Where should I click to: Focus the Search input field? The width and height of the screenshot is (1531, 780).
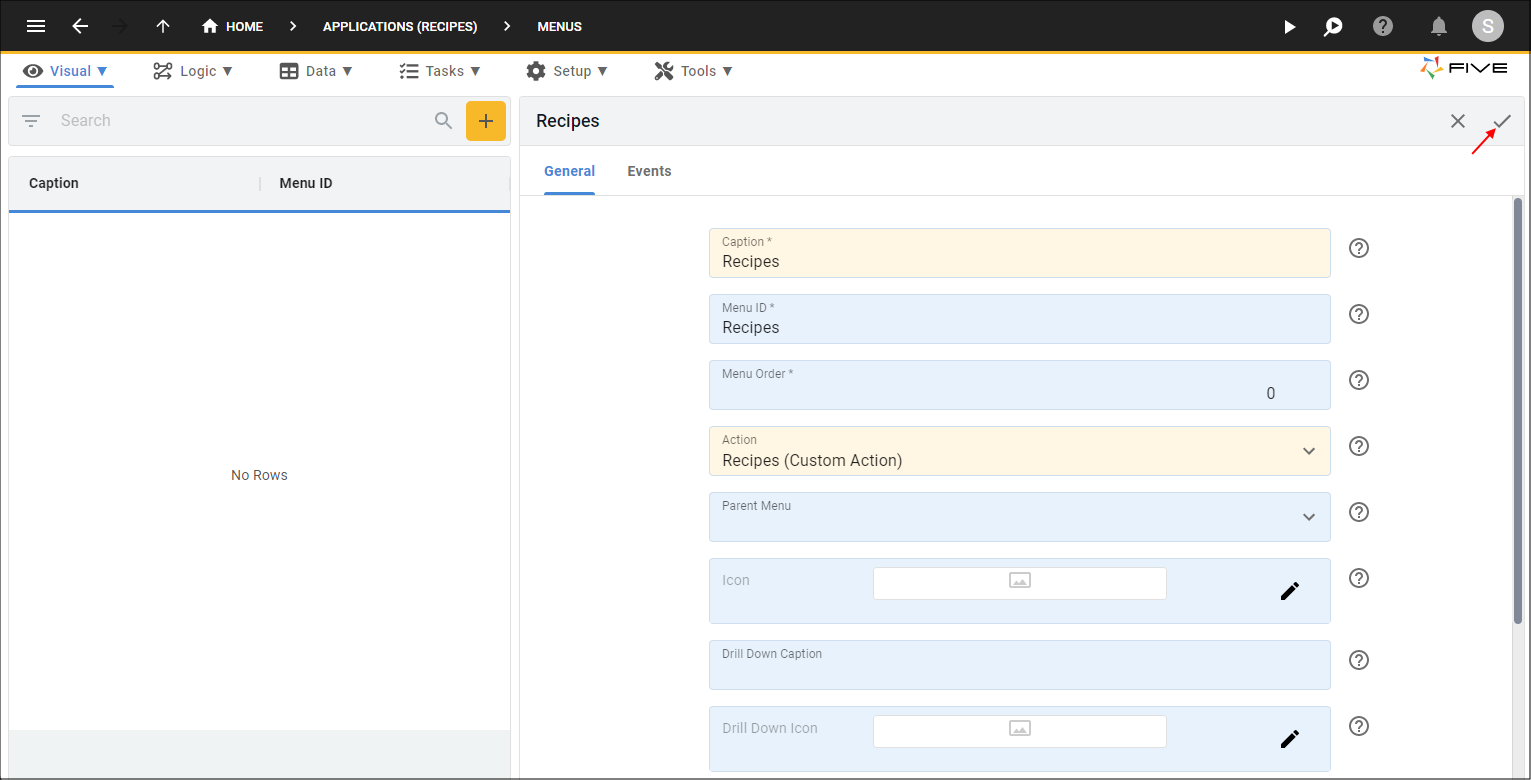click(240, 121)
